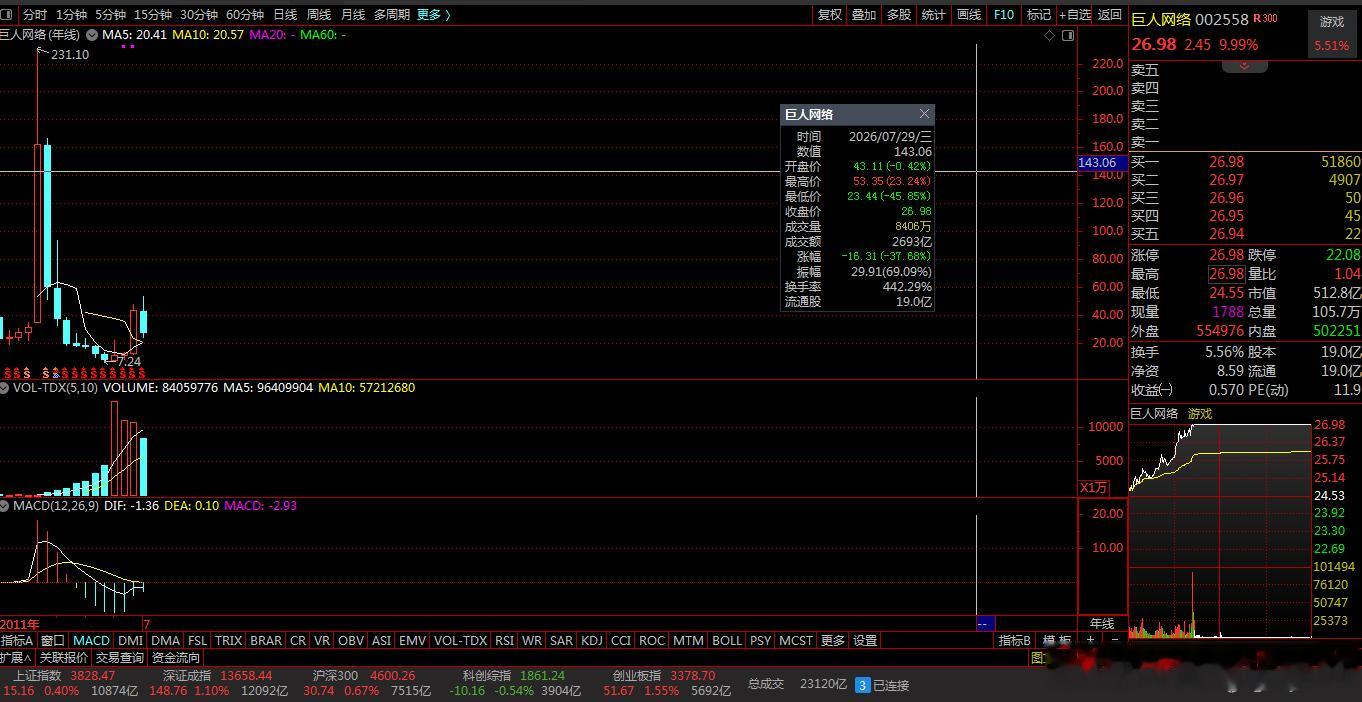Click the 返回 back button
1362x702 pixels.
[1110, 14]
